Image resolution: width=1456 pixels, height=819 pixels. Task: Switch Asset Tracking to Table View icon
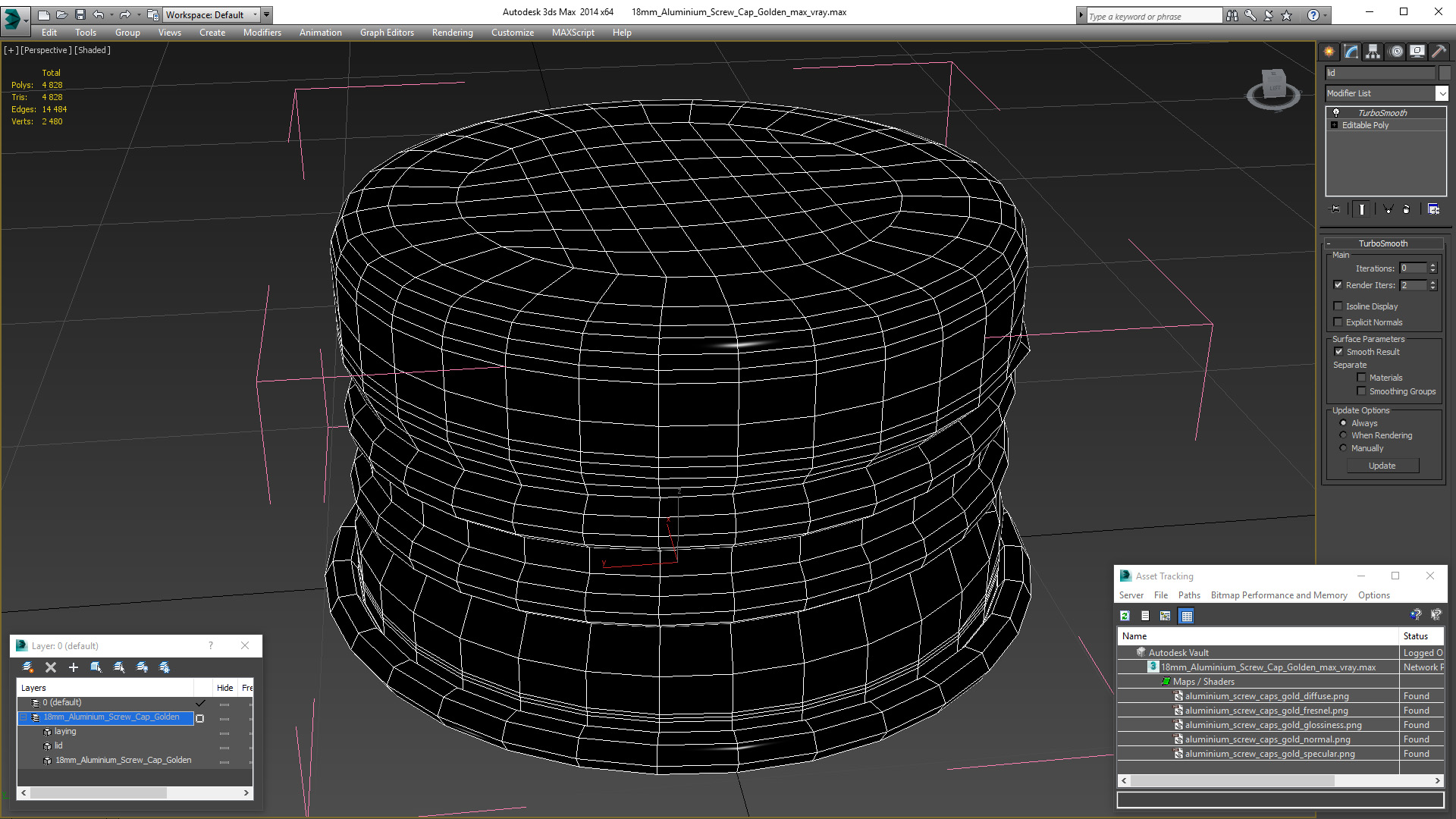(1187, 616)
